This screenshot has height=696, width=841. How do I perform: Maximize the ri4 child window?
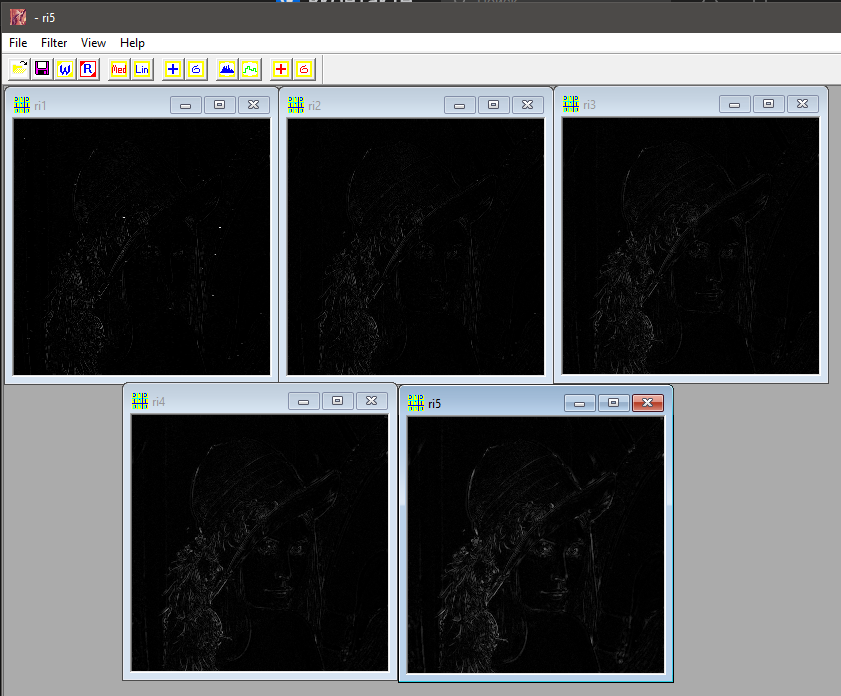pos(337,401)
